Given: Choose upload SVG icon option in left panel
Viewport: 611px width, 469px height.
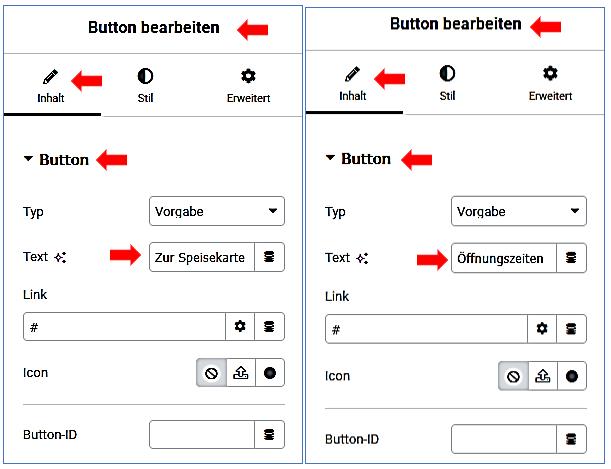Looking at the screenshot, I should 240,373.
